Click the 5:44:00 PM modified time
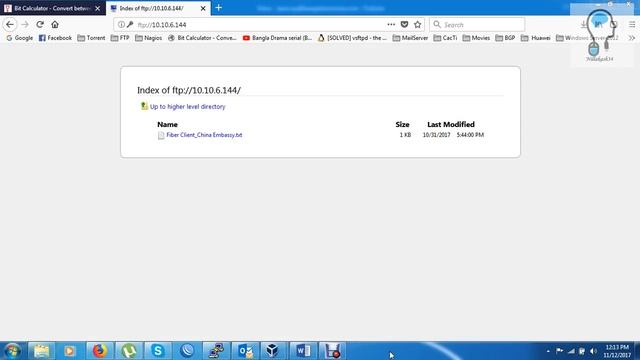The height and width of the screenshot is (360, 640). tap(470, 135)
